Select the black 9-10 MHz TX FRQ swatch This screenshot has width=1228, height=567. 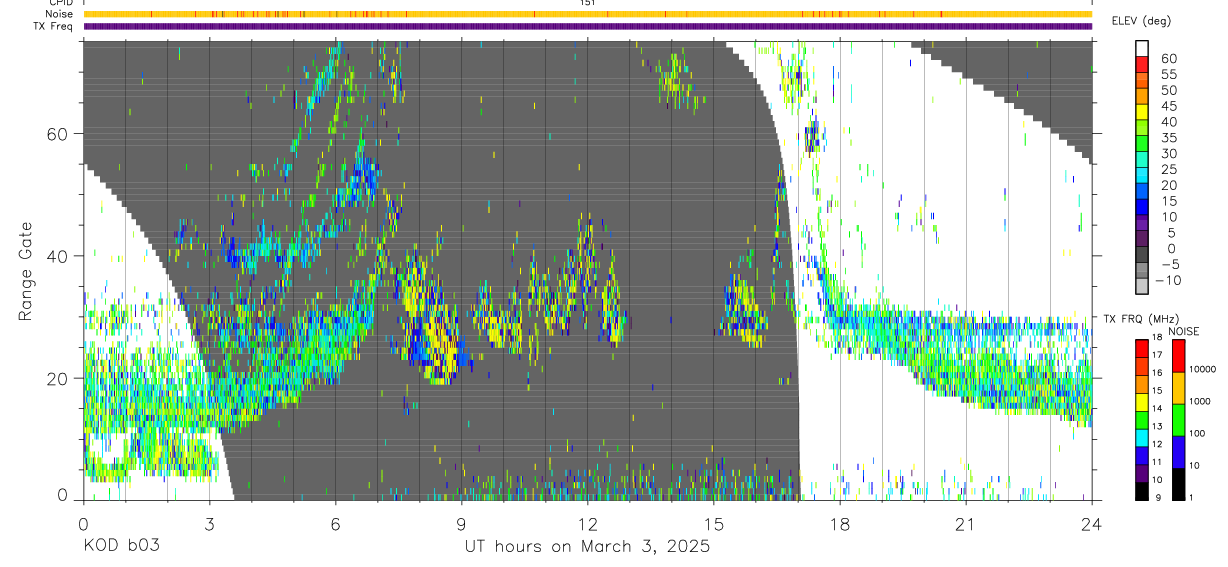coord(1142,490)
